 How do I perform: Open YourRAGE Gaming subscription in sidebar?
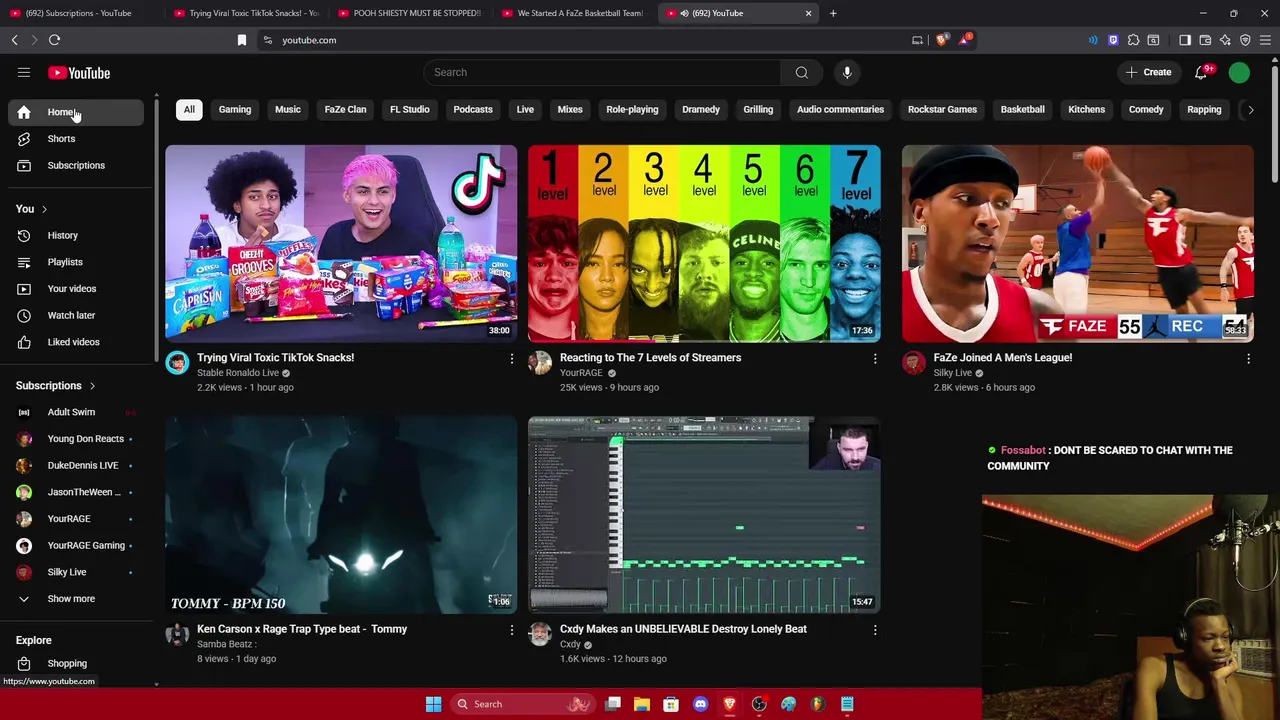[x=76, y=546]
